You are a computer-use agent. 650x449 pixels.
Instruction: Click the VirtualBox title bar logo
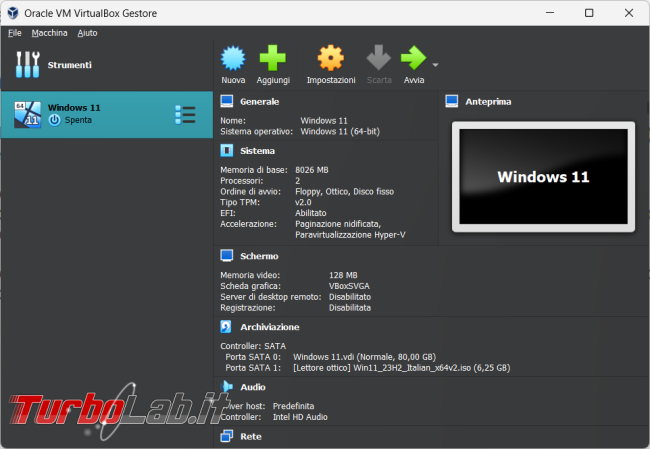[13, 13]
